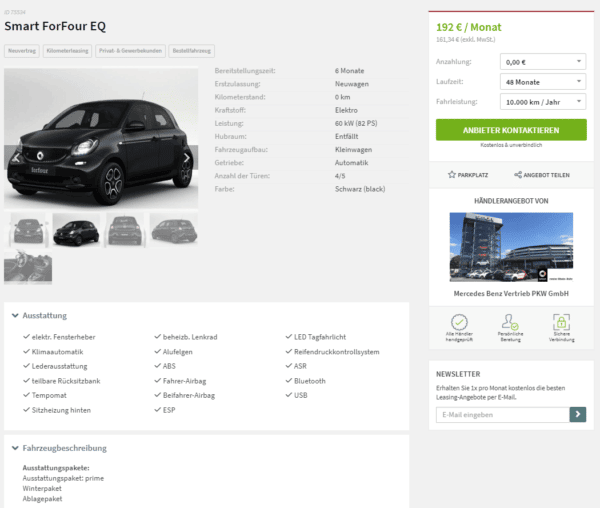Click the Tempomat feature

tap(49, 395)
